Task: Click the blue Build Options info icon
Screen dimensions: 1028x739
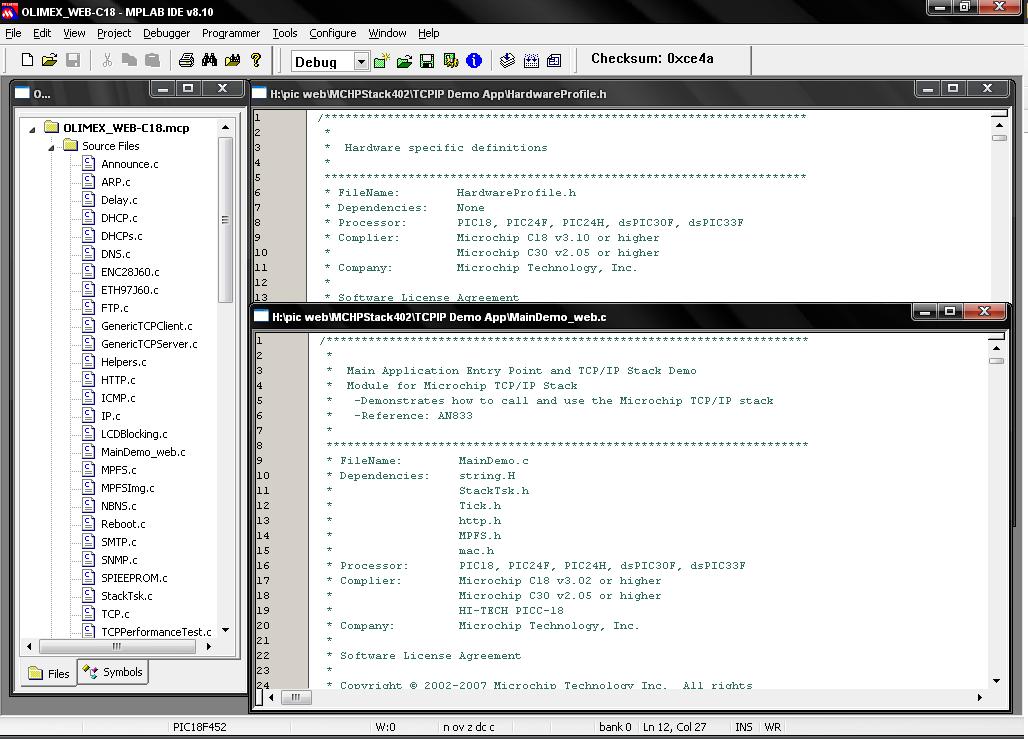Action: click(474, 61)
